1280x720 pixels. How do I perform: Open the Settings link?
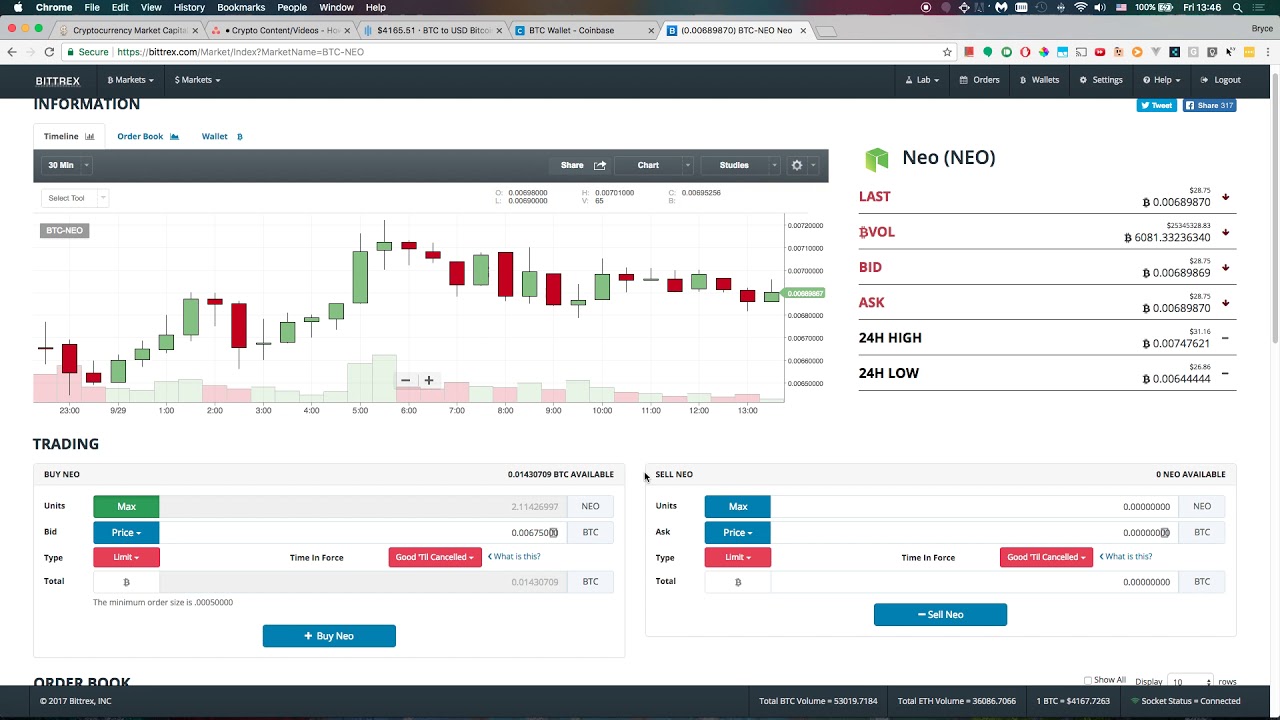click(1101, 80)
